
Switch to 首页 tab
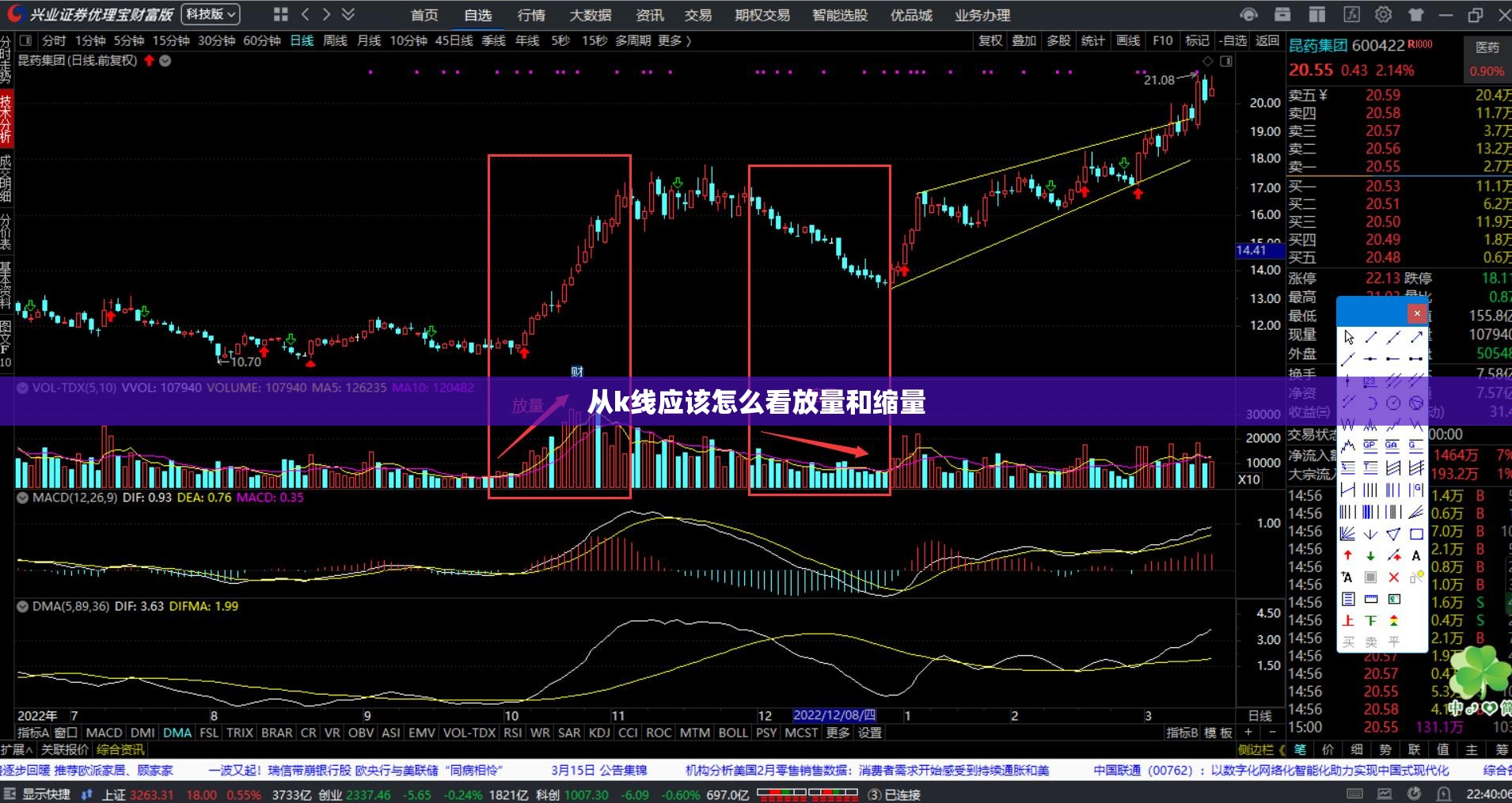click(424, 15)
